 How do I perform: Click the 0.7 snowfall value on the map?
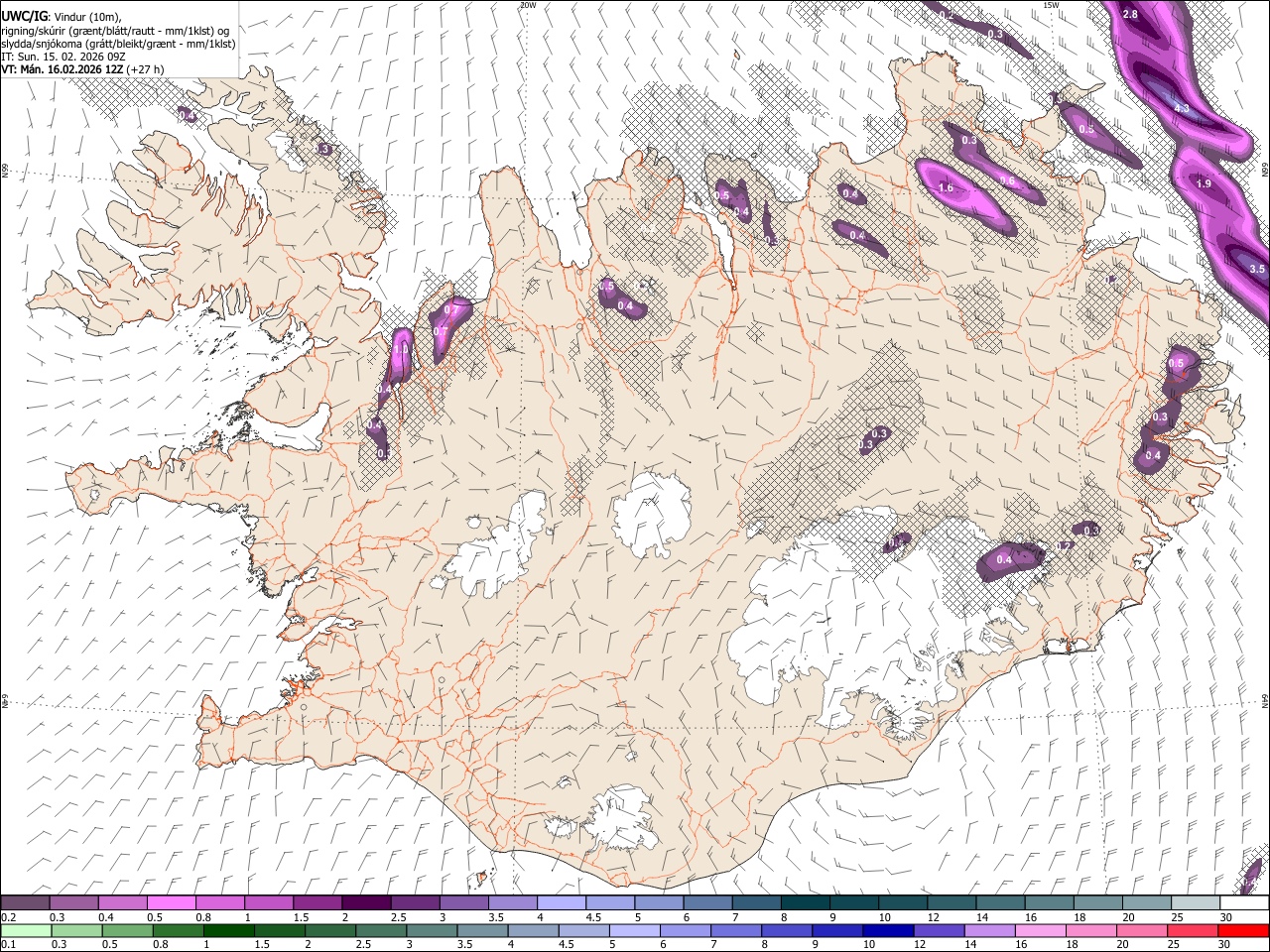pos(452,309)
